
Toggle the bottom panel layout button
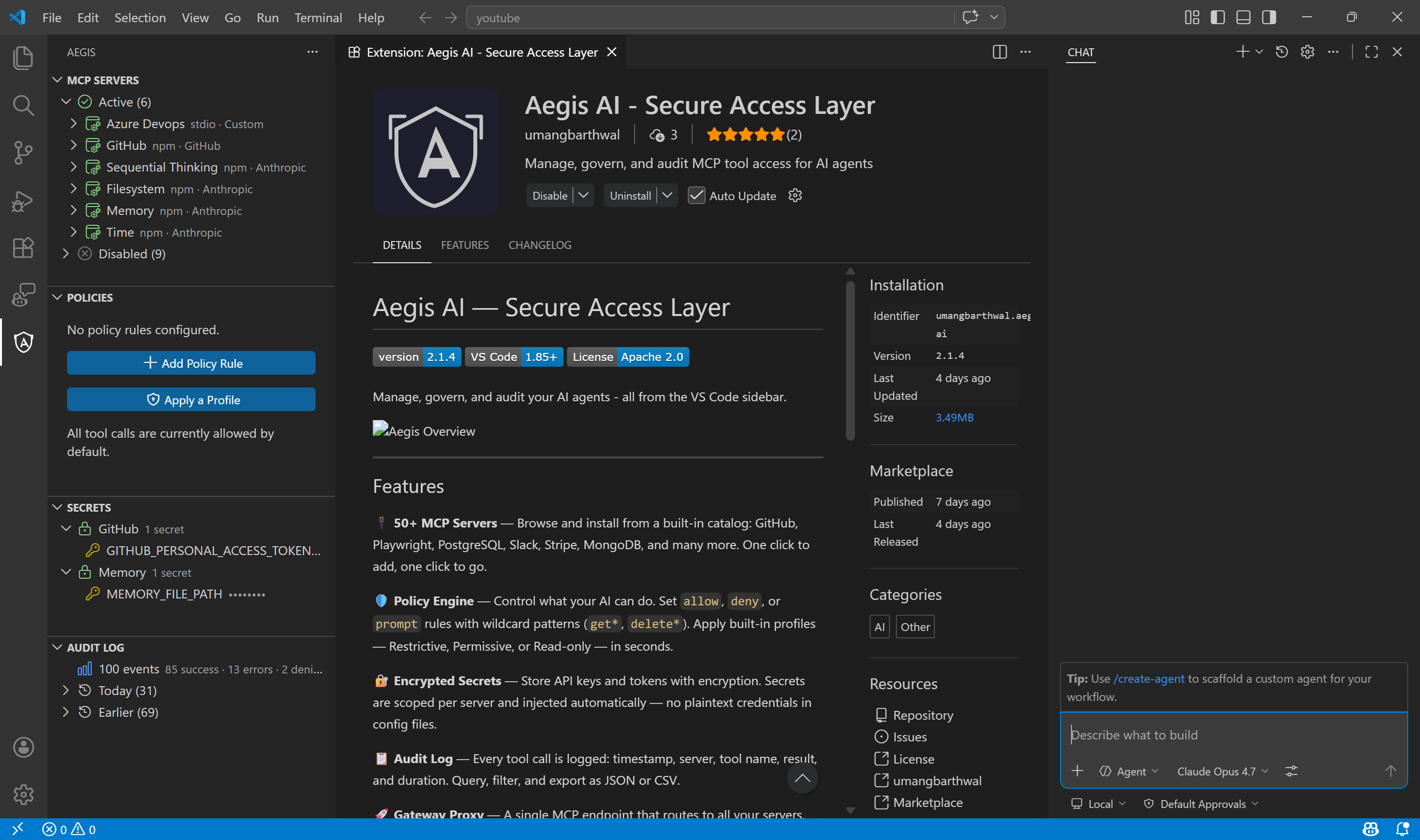pos(1243,18)
